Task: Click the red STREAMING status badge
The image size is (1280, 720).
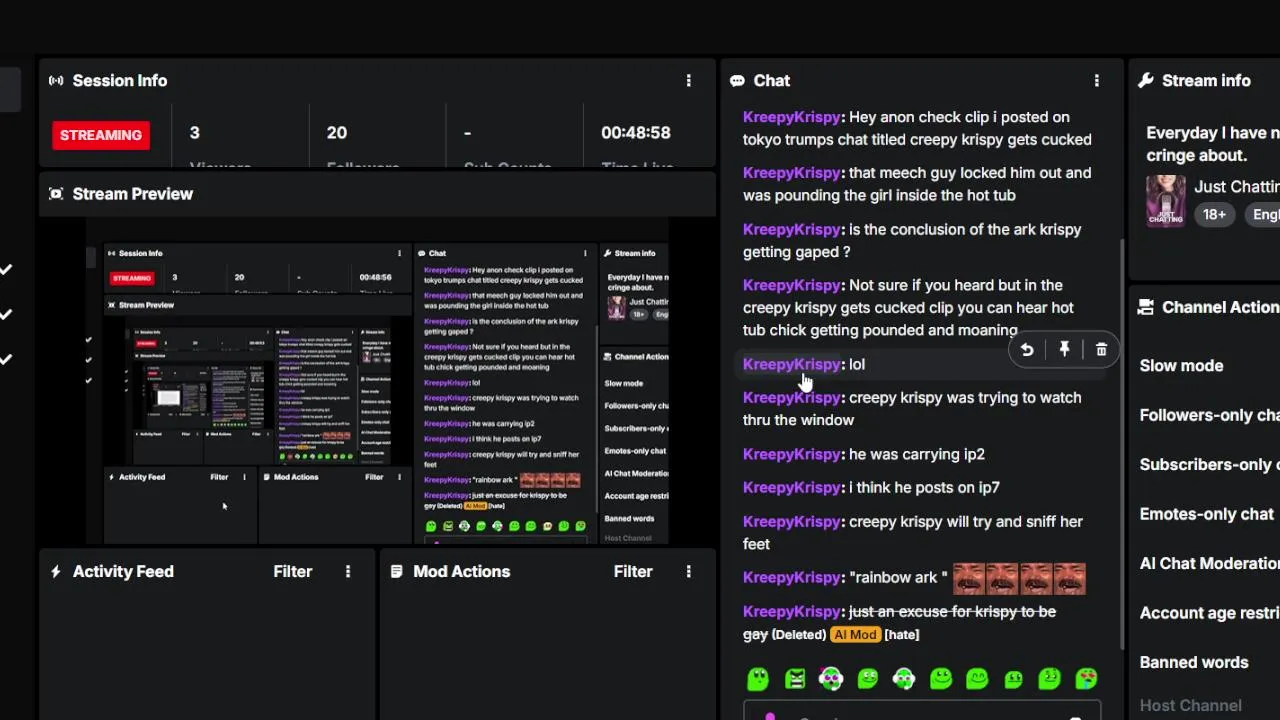Action: click(101, 135)
